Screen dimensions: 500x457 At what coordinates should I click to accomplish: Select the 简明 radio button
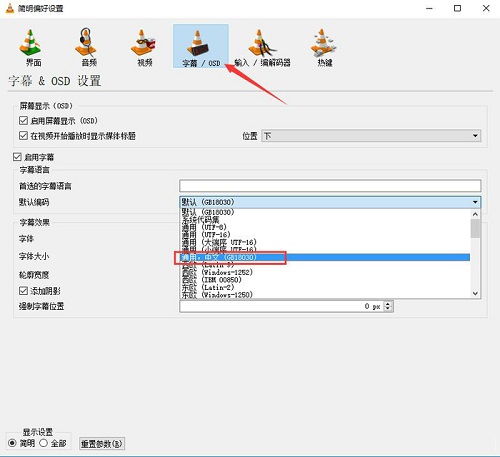[12, 443]
